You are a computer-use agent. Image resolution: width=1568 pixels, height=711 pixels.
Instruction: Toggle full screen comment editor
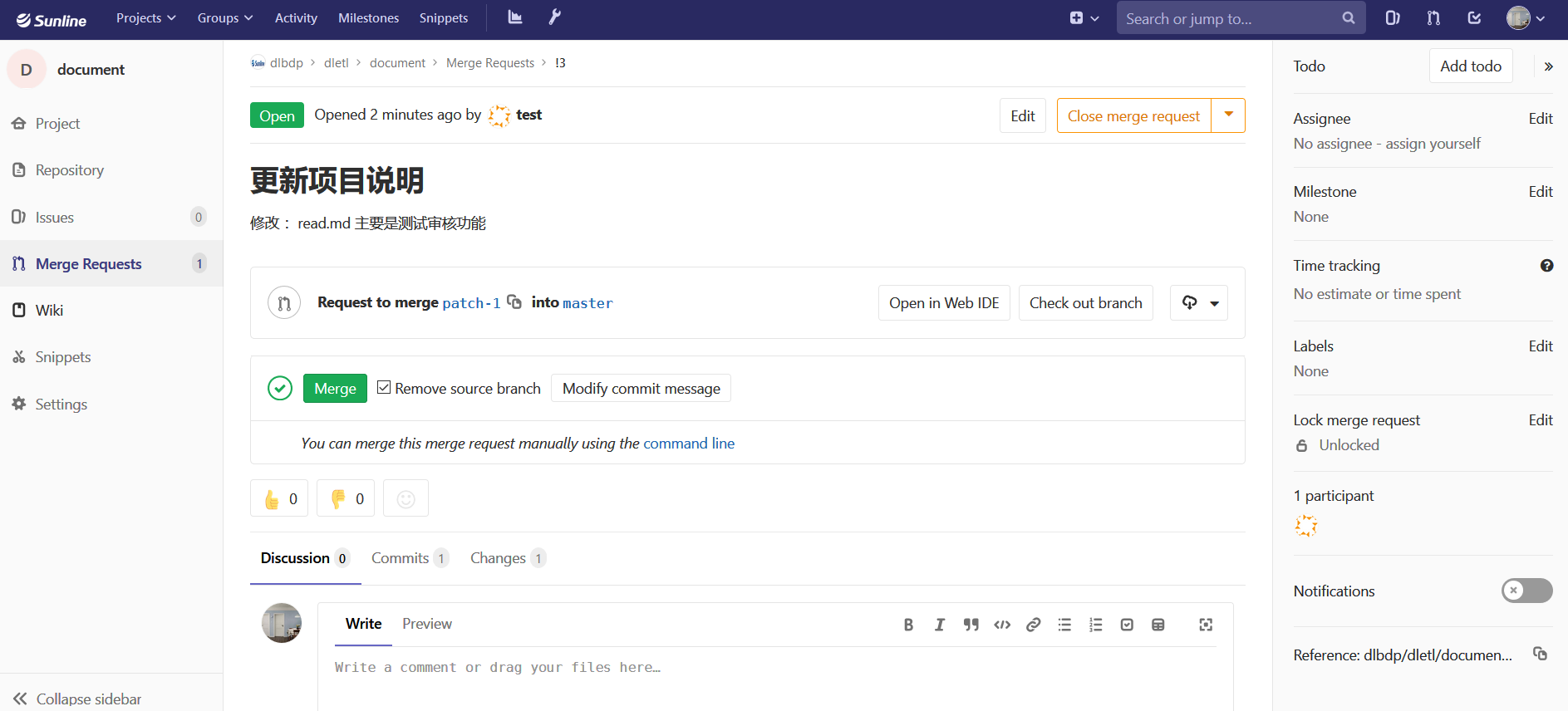pyautogui.click(x=1206, y=625)
